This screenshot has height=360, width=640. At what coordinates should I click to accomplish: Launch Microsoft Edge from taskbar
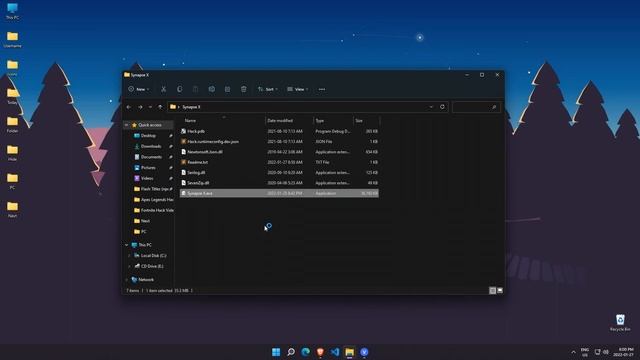(305, 352)
